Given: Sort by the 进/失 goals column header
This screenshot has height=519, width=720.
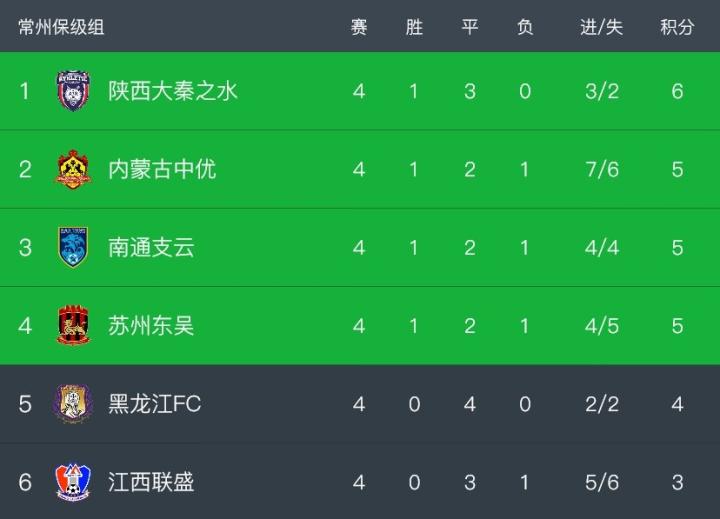Looking at the screenshot, I should pyautogui.click(x=602, y=27).
